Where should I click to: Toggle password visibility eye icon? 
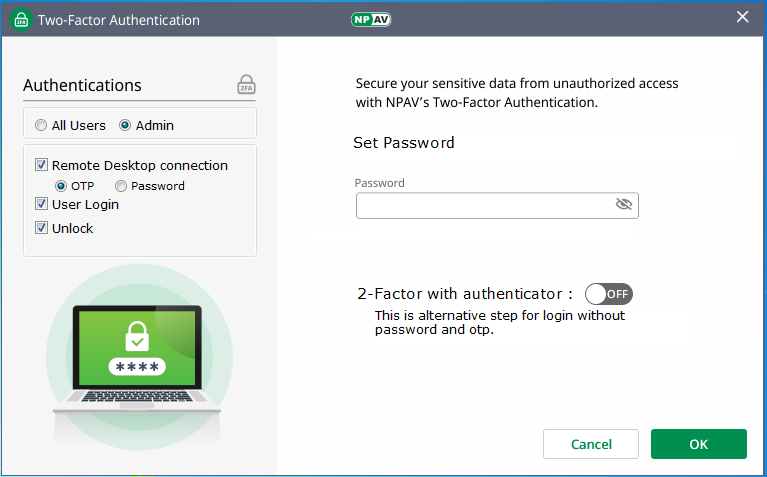(624, 205)
